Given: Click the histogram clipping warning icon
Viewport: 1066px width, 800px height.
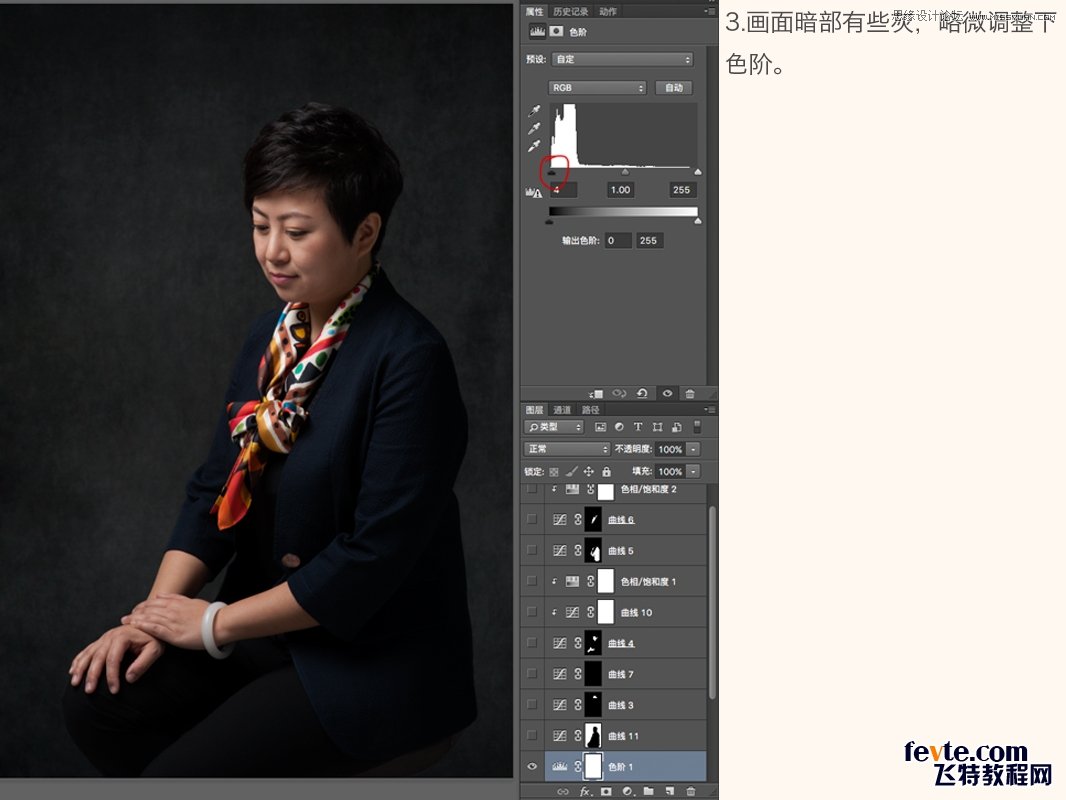Looking at the screenshot, I should (x=534, y=192).
